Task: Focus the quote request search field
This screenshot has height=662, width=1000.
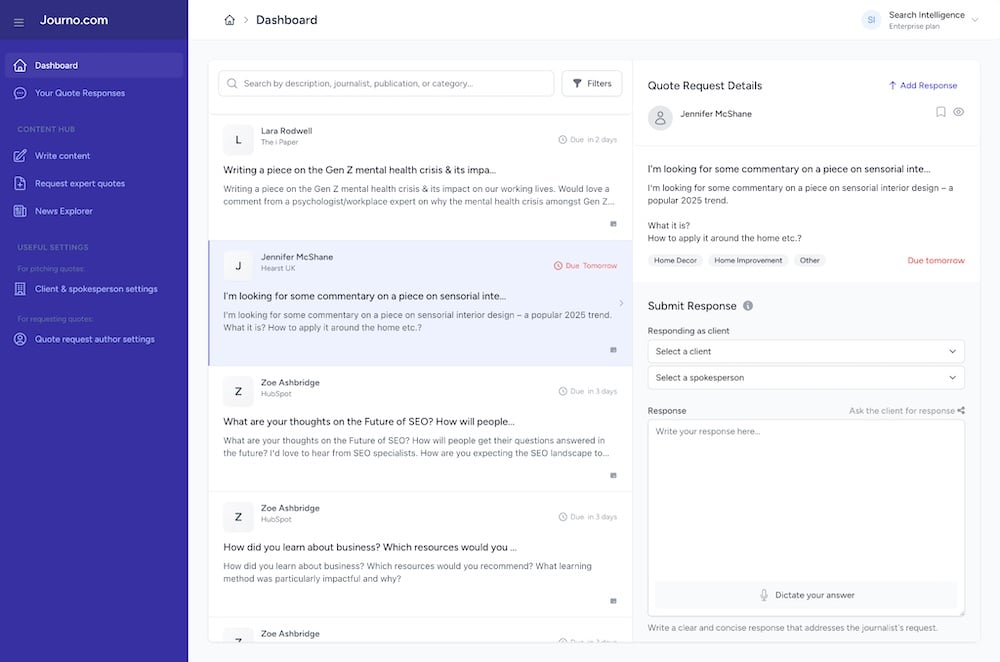Action: coord(390,84)
